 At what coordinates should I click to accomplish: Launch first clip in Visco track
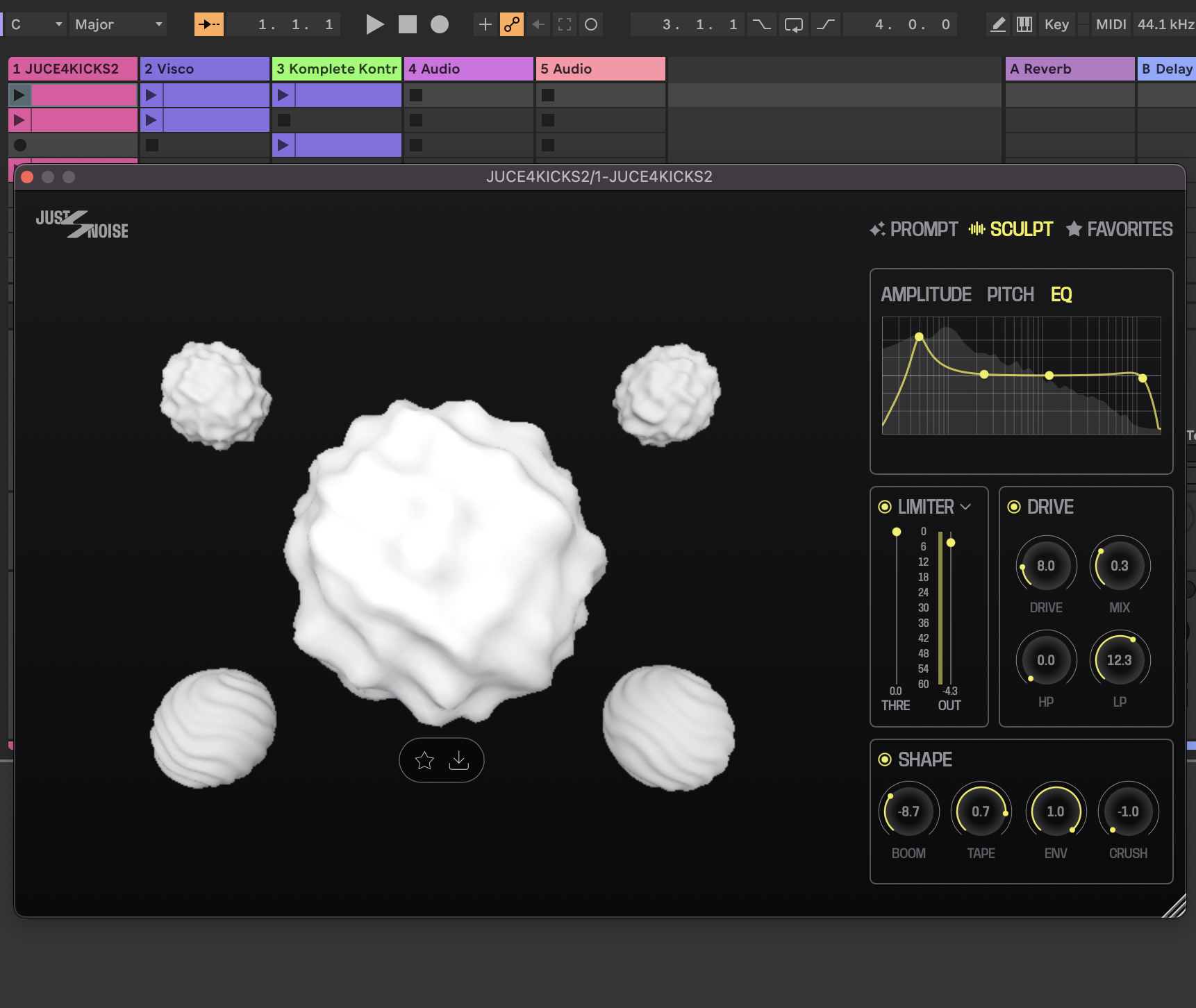click(x=151, y=95)
